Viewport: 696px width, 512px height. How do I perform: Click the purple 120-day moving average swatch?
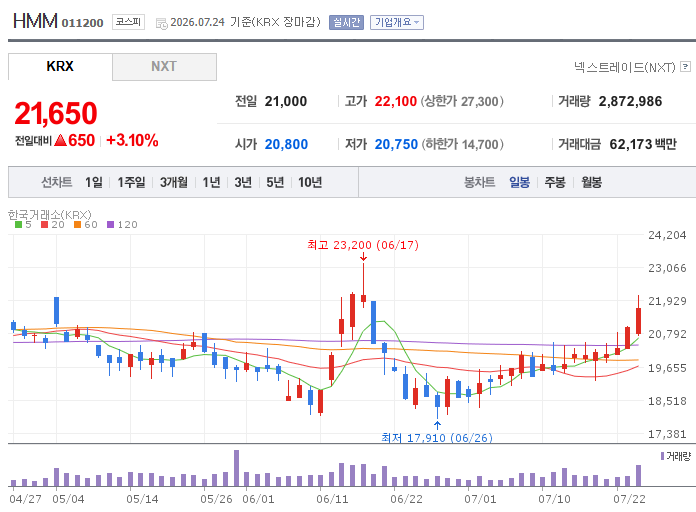111,225
